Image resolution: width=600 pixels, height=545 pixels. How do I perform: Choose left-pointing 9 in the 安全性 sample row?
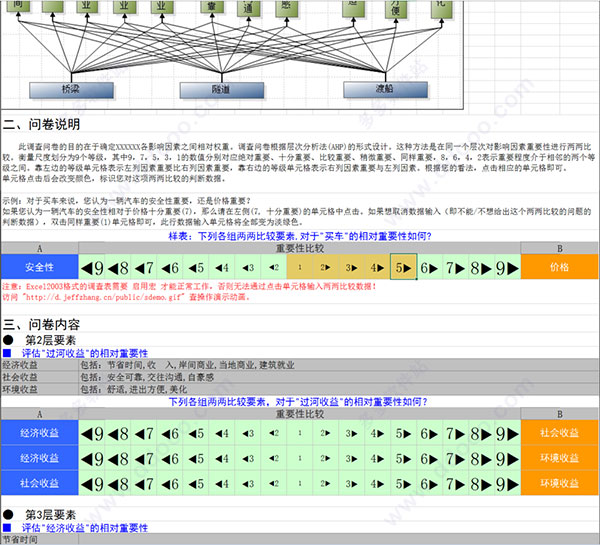click(92, 268)
